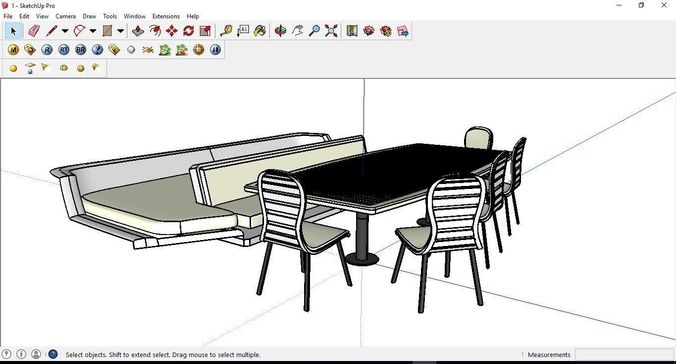Activate the Orbit tool
The image size is (676, 364).
pos(280,31)
